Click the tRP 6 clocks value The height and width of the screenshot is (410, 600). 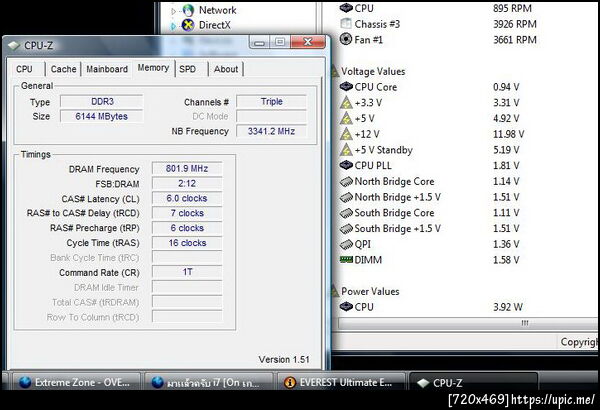[x=187, y=228]
